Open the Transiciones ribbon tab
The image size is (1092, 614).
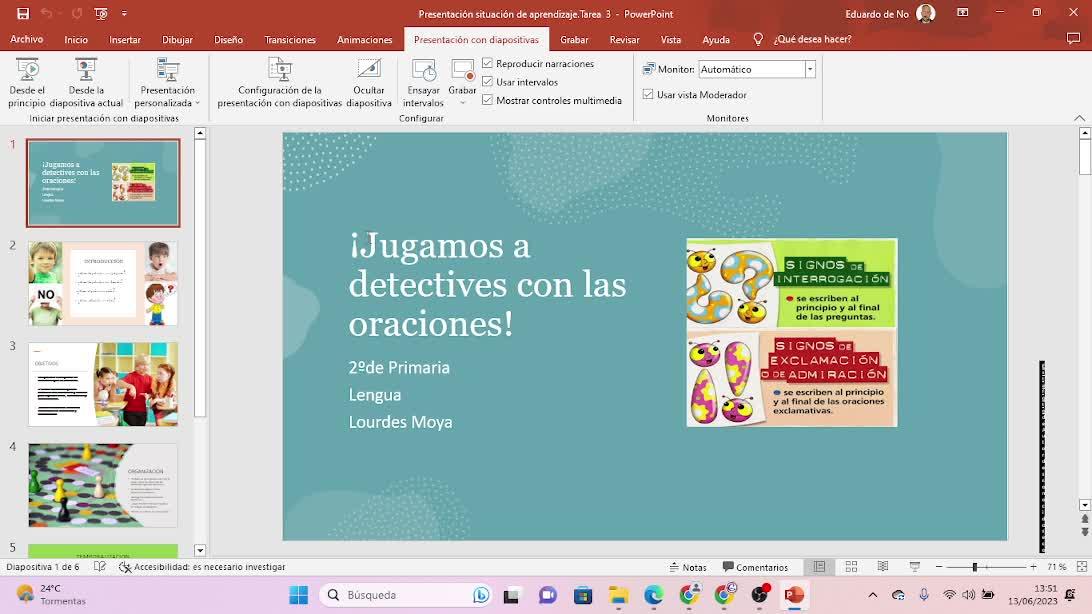(290, 40)
